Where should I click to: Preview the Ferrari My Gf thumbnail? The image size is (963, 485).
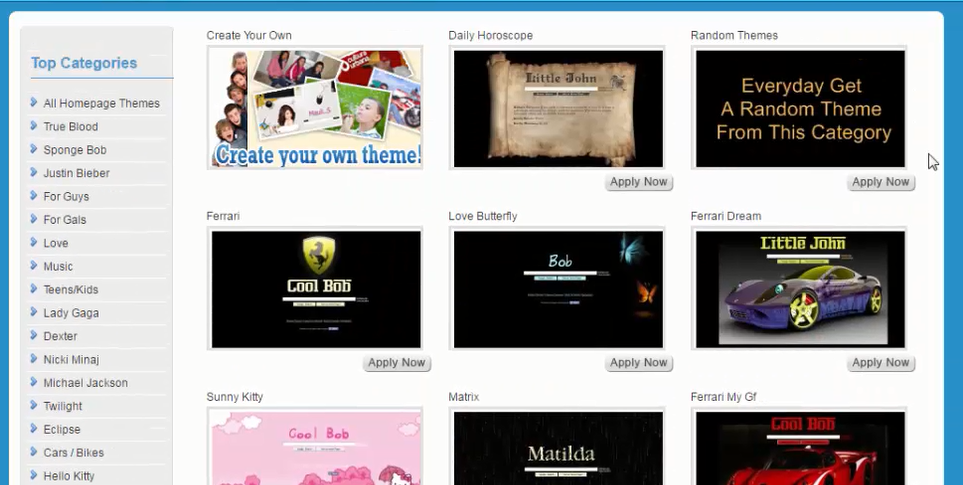tap(800, 446)
